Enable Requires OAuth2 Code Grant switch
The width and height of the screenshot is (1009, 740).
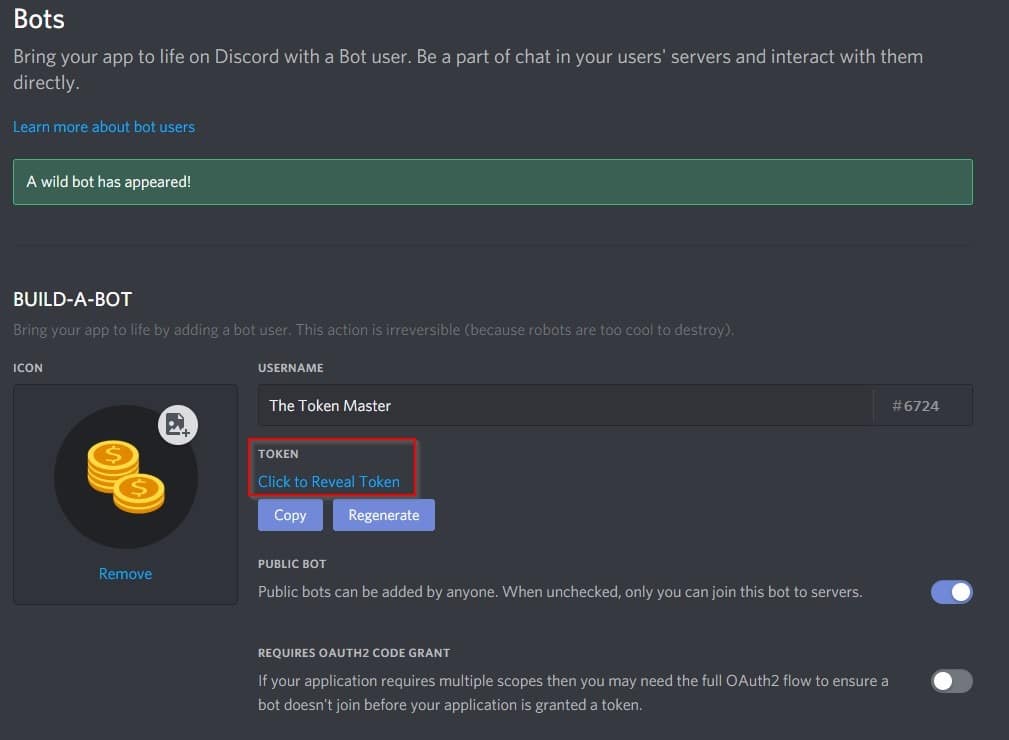pos(951,681)
